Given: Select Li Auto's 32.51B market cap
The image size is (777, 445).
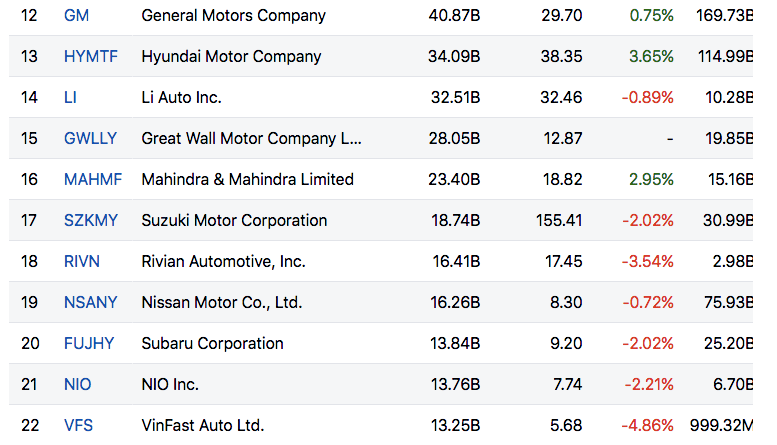Looking at the screenshot, I should coord(454,98).
